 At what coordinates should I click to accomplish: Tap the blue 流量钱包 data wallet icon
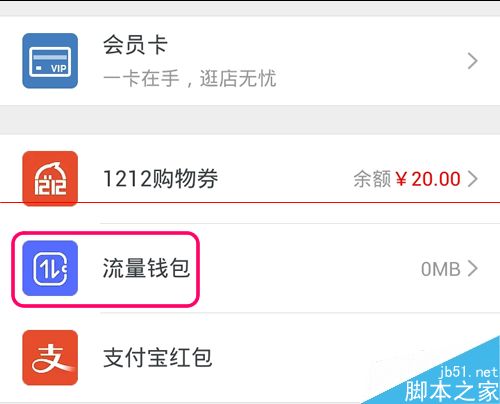click(x=50, y=268)
